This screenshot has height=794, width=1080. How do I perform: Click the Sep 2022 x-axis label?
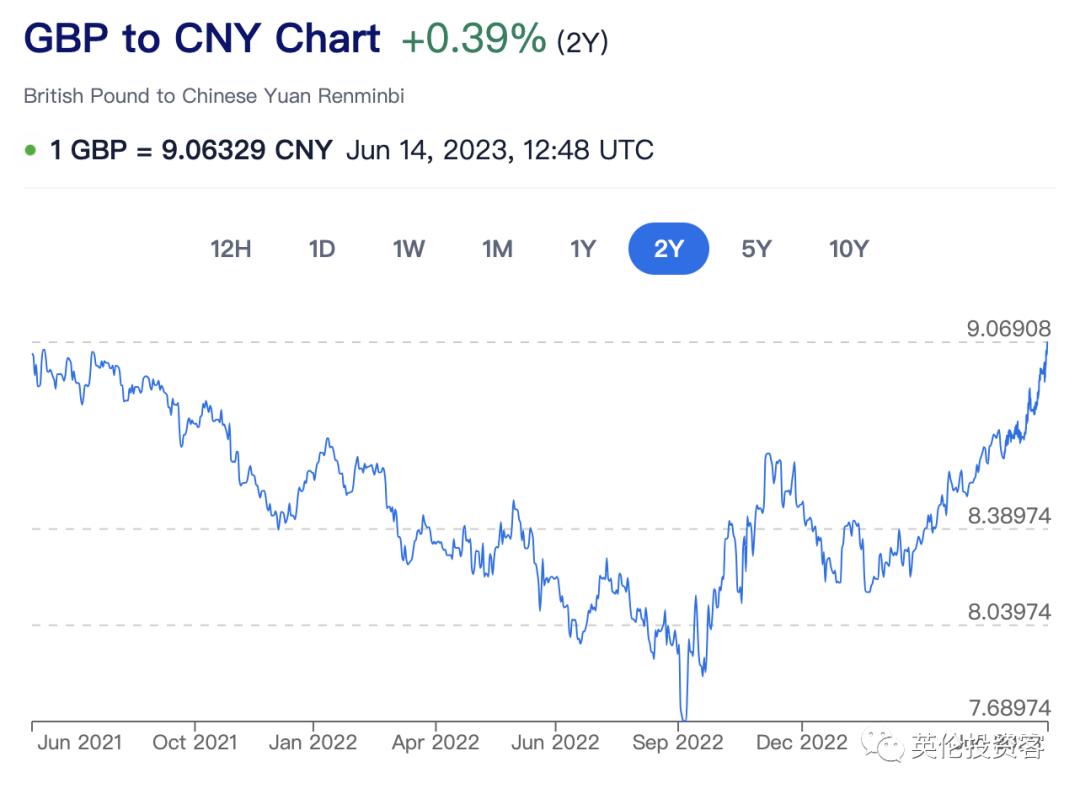click(x=678, y=742)
